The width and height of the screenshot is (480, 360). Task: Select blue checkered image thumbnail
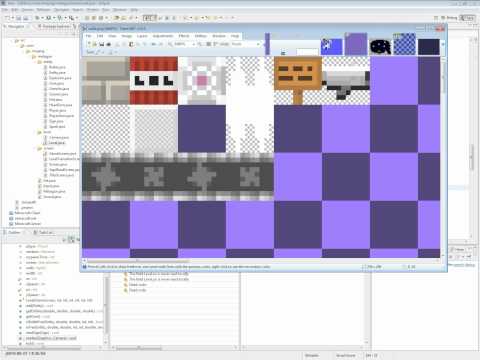404,44
